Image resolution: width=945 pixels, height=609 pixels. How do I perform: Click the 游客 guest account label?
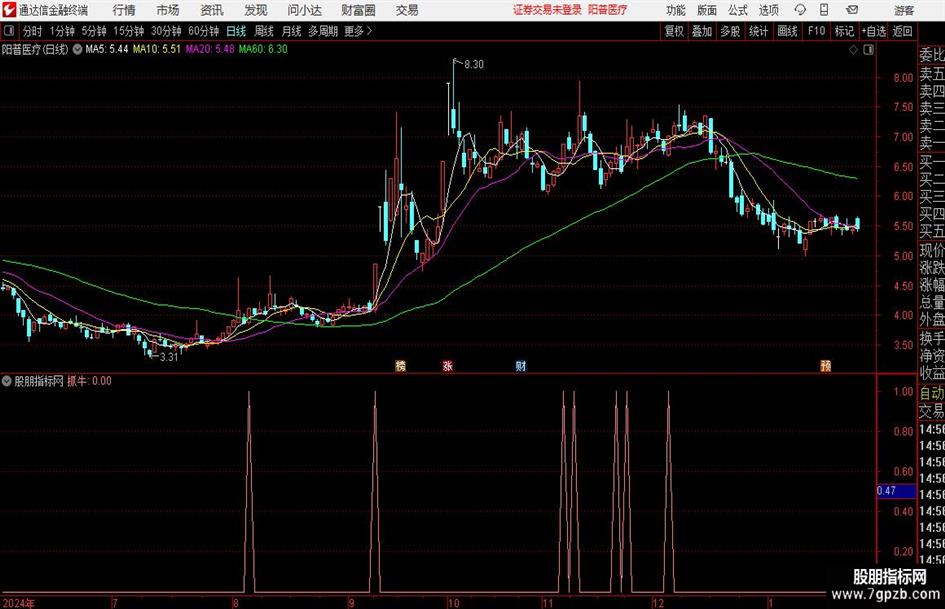coord(904,10)
